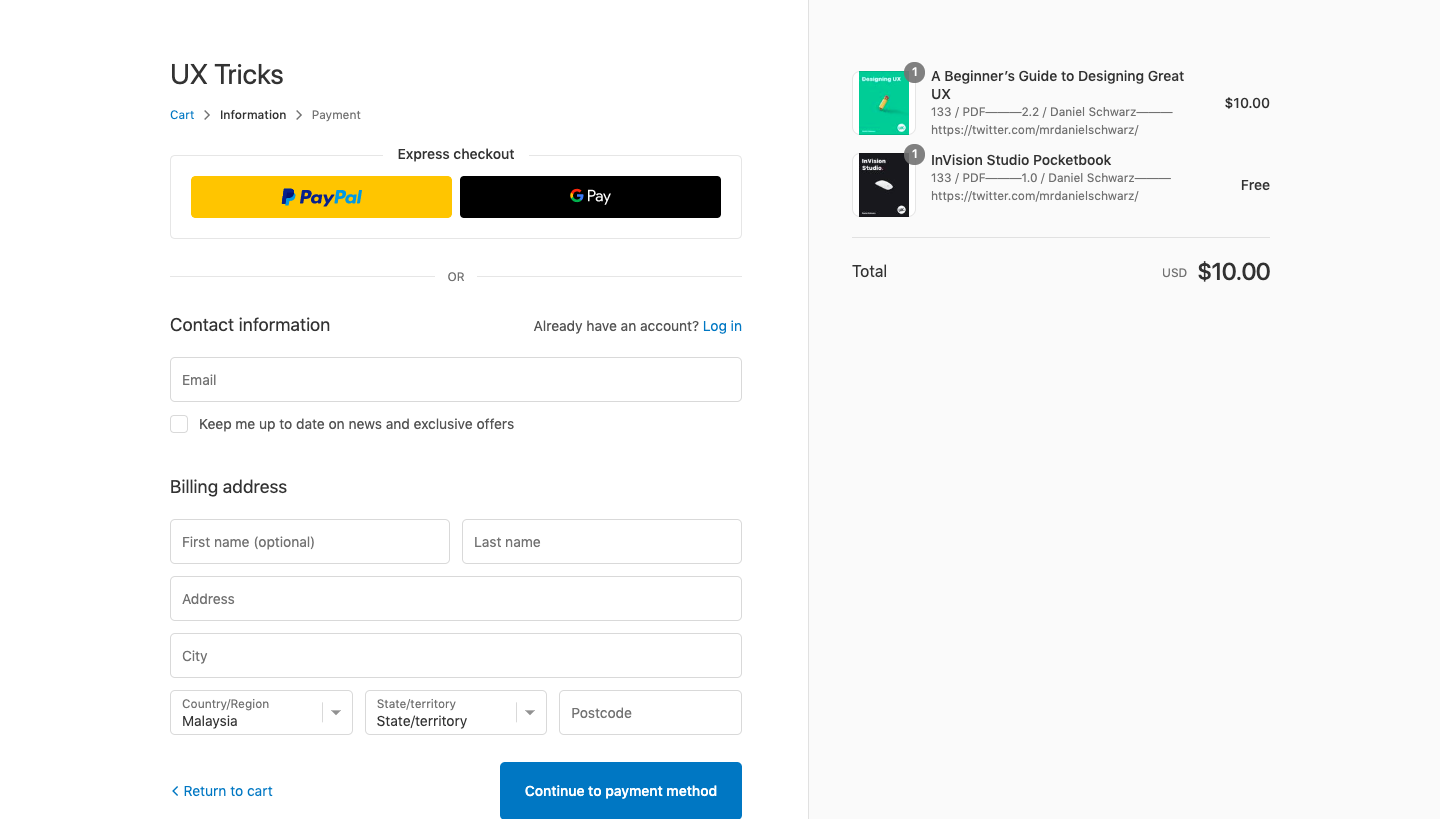Open the State/territory dropdown
The image size is (1440, 819).
(x=455, y=713)
